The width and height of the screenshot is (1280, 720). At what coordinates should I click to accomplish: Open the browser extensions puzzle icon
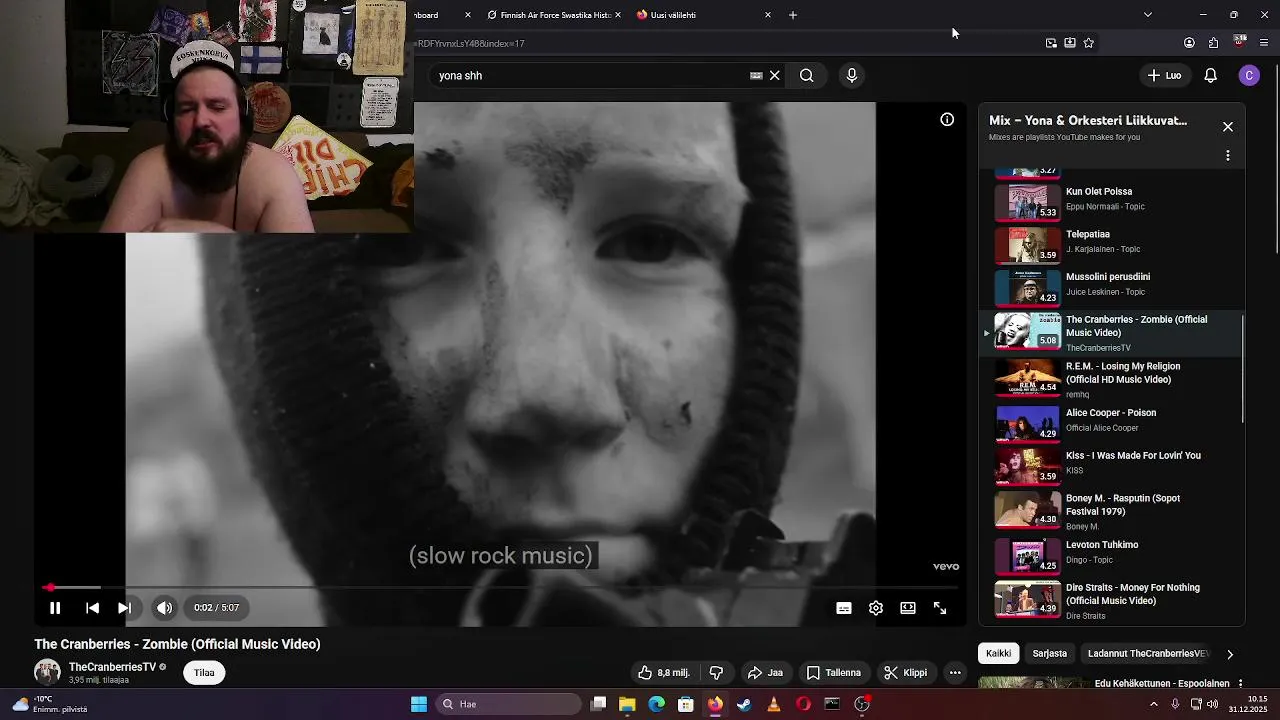tap(1214, 43)
